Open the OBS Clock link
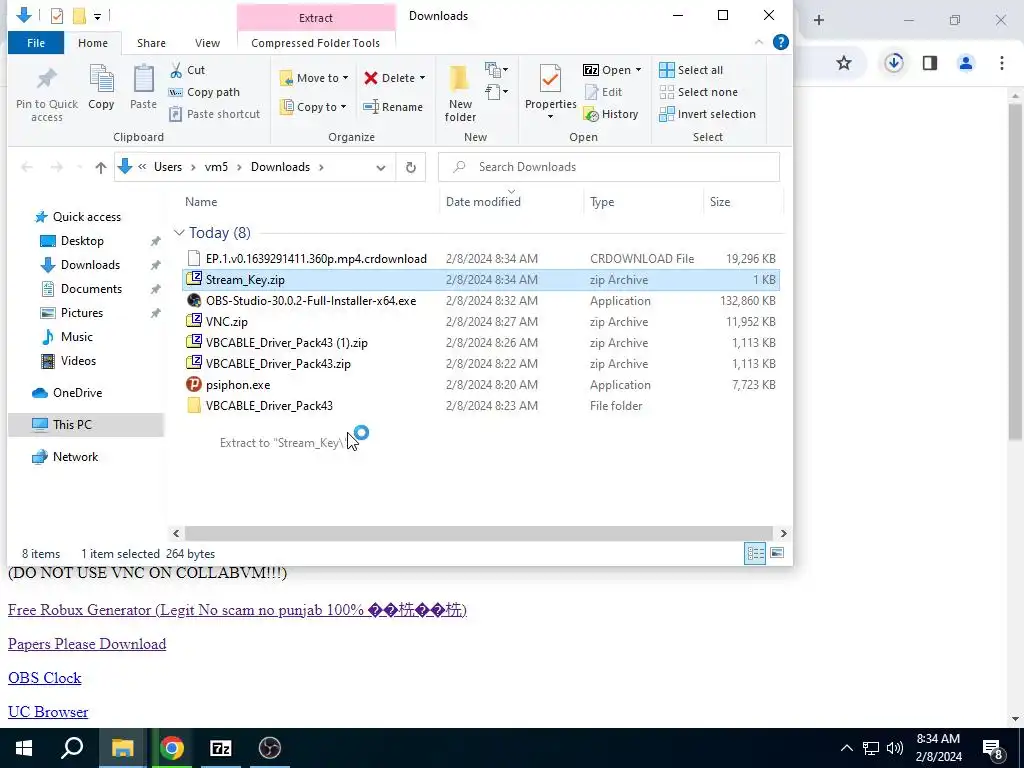The image size is (1024, 768). pos(44,678)
